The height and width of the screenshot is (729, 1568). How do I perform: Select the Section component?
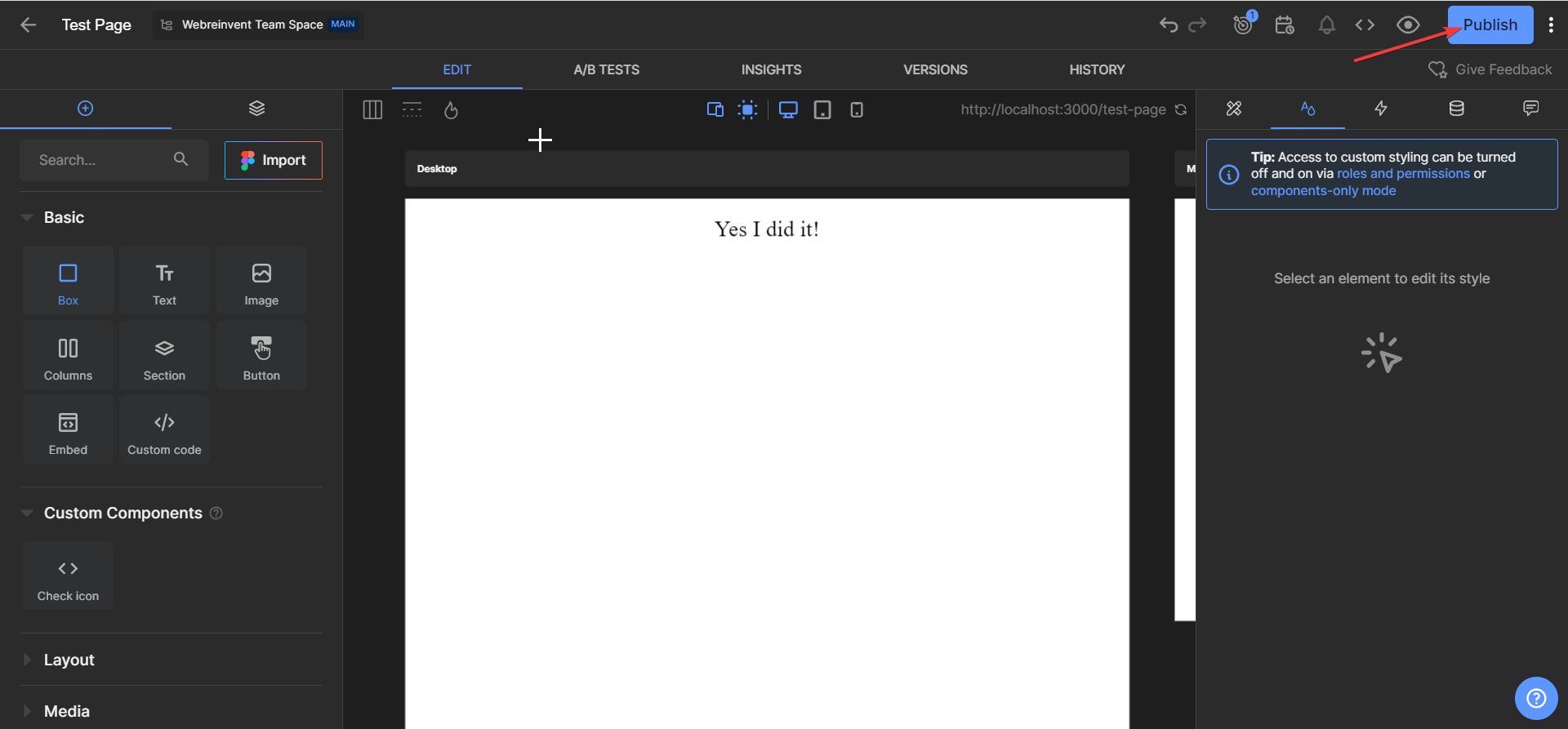(x=164, y=355)
